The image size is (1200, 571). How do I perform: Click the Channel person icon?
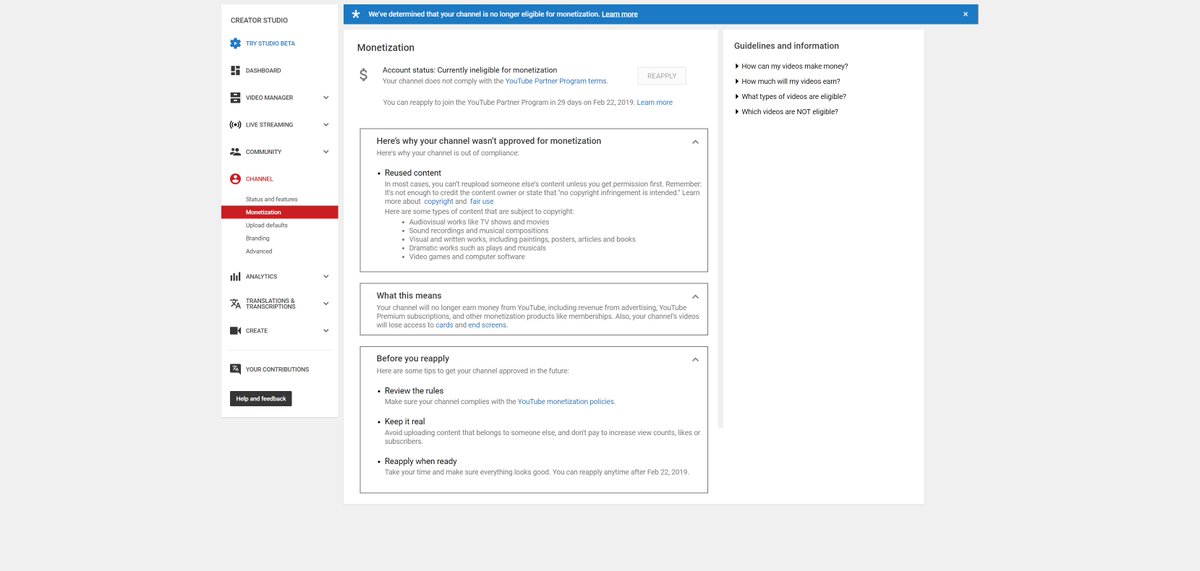pos(235,179)
